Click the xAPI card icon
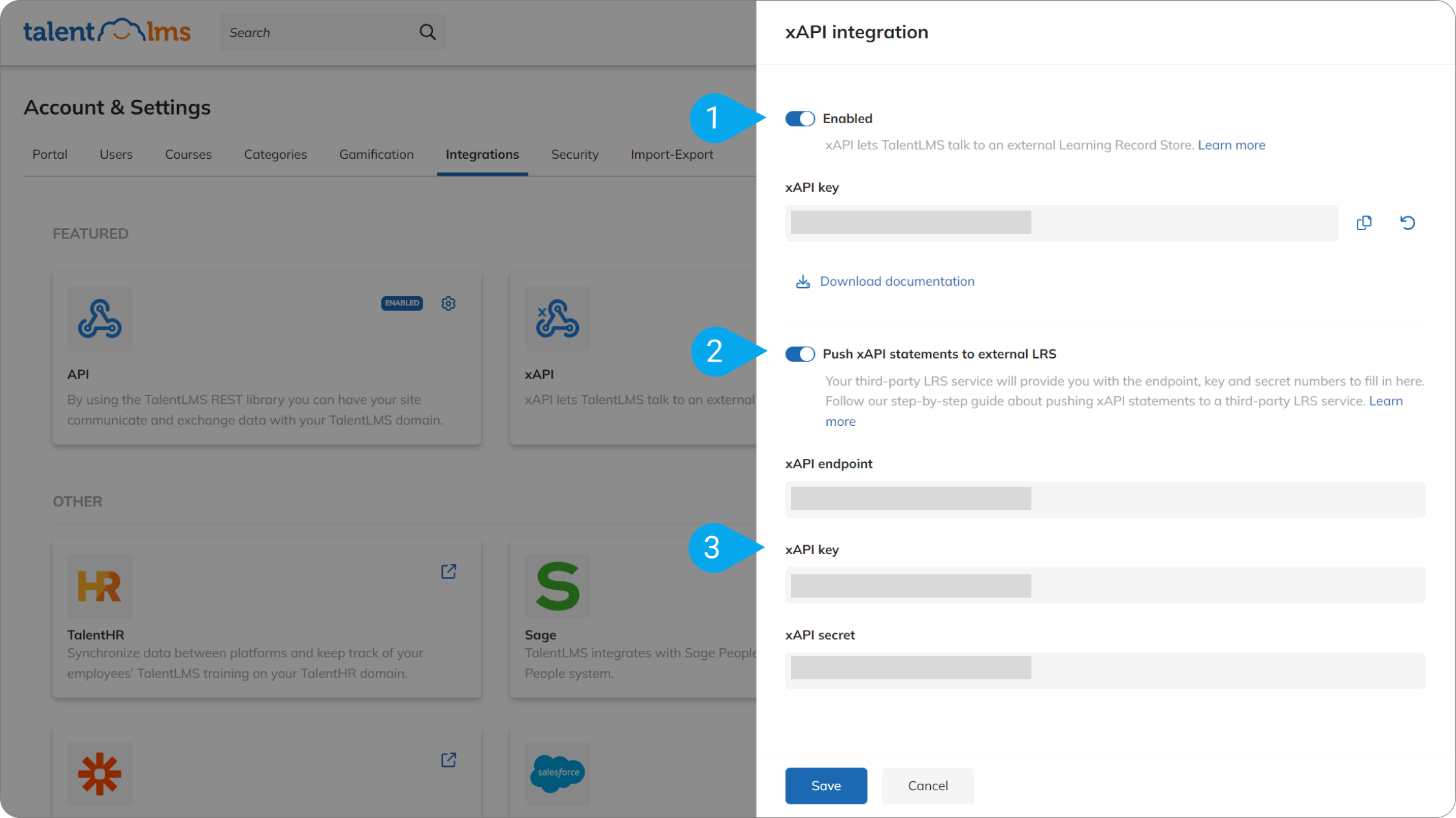The image size is (1456, 818). click(558, 318)
